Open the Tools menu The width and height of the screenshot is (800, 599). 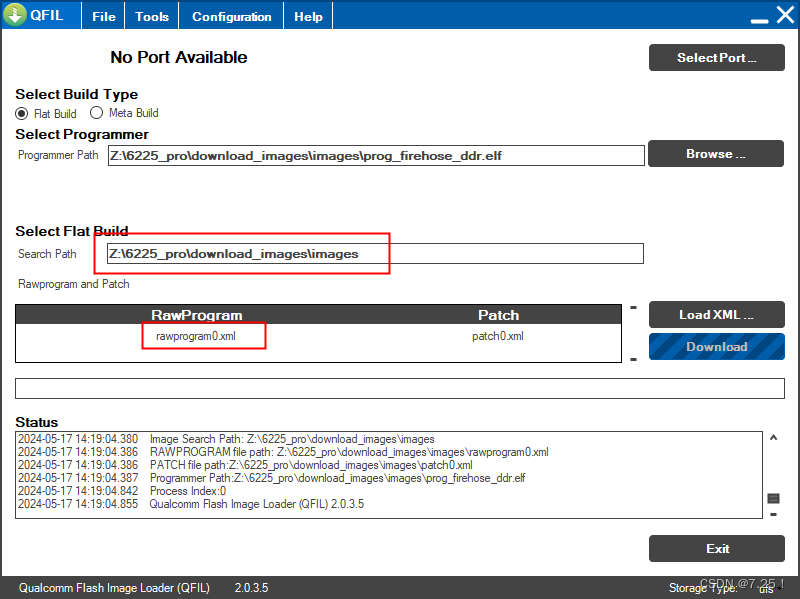[152, 16]
